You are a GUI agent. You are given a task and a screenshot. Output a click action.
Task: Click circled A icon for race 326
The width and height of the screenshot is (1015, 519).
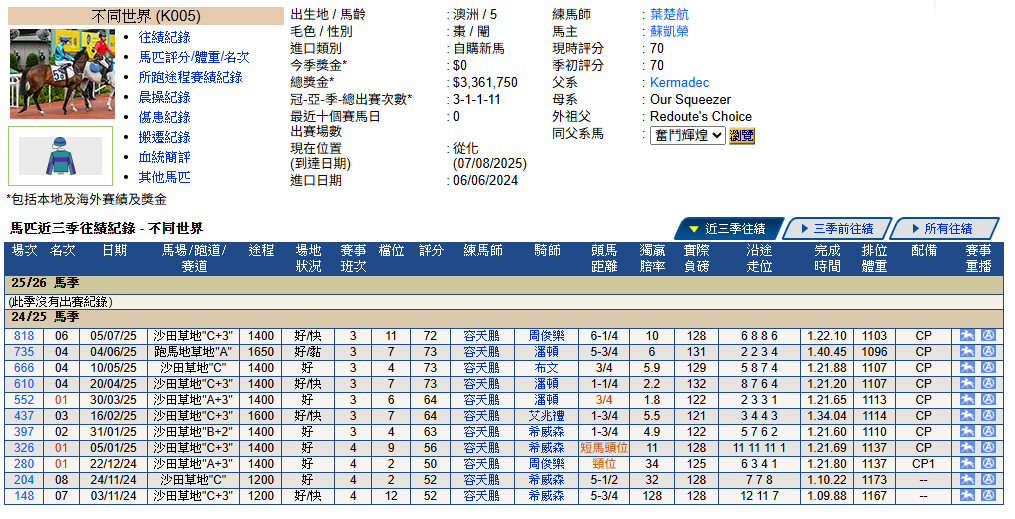988,448
